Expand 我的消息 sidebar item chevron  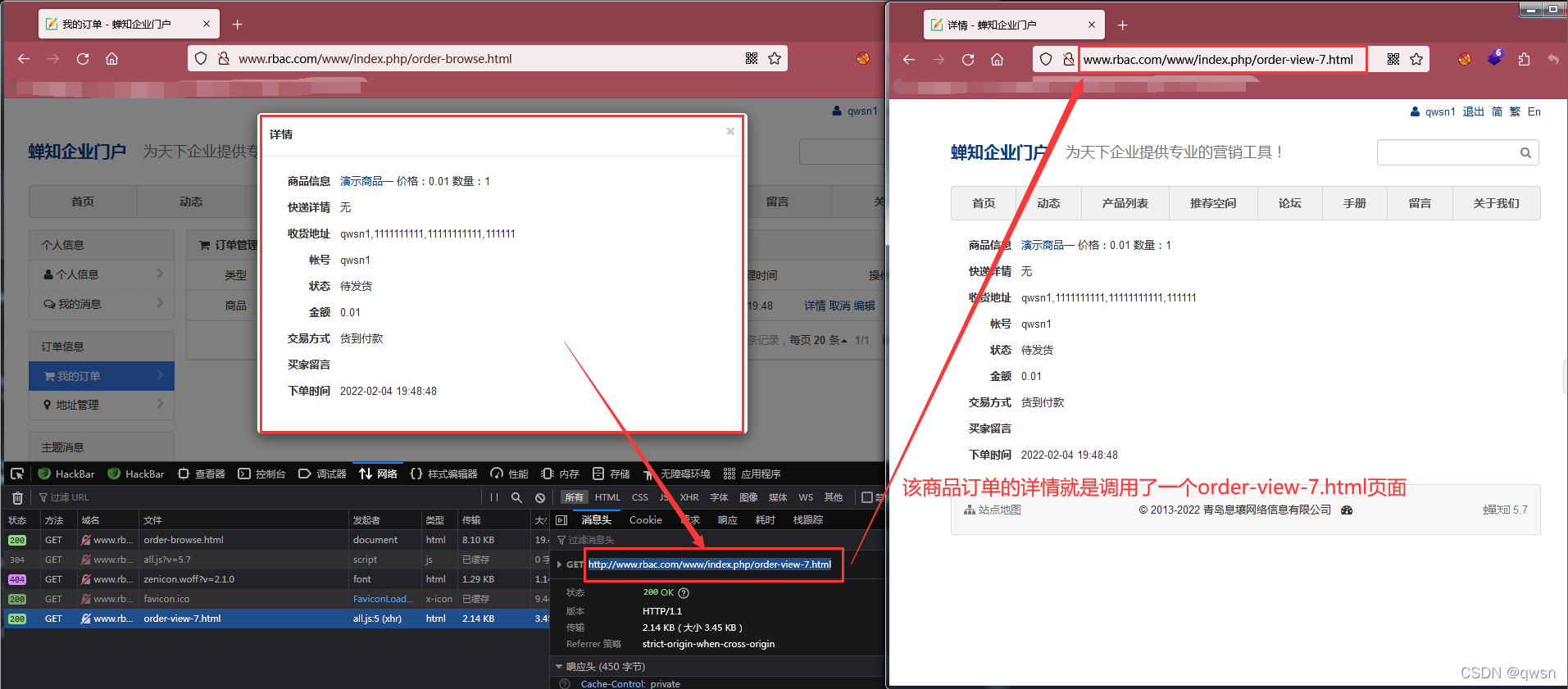(160, 303)
